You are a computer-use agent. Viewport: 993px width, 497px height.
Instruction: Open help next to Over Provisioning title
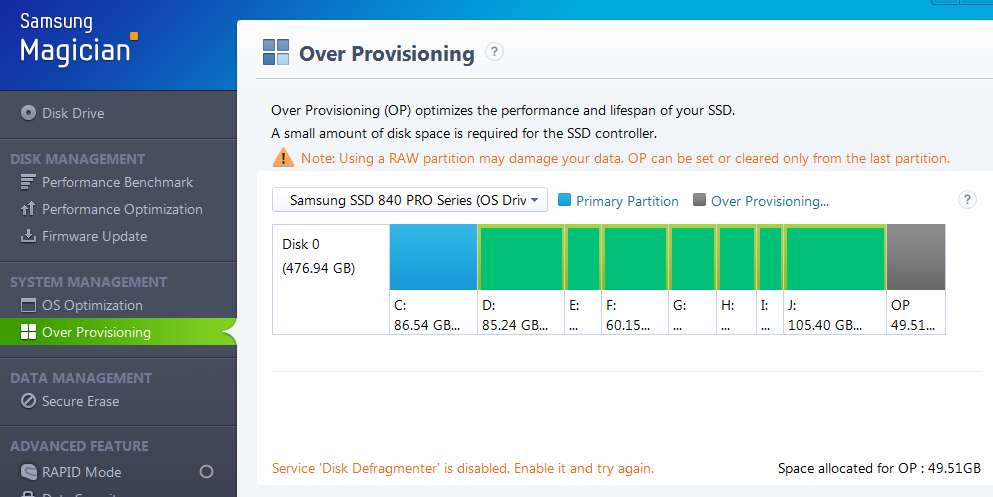(x=495, y=52)
